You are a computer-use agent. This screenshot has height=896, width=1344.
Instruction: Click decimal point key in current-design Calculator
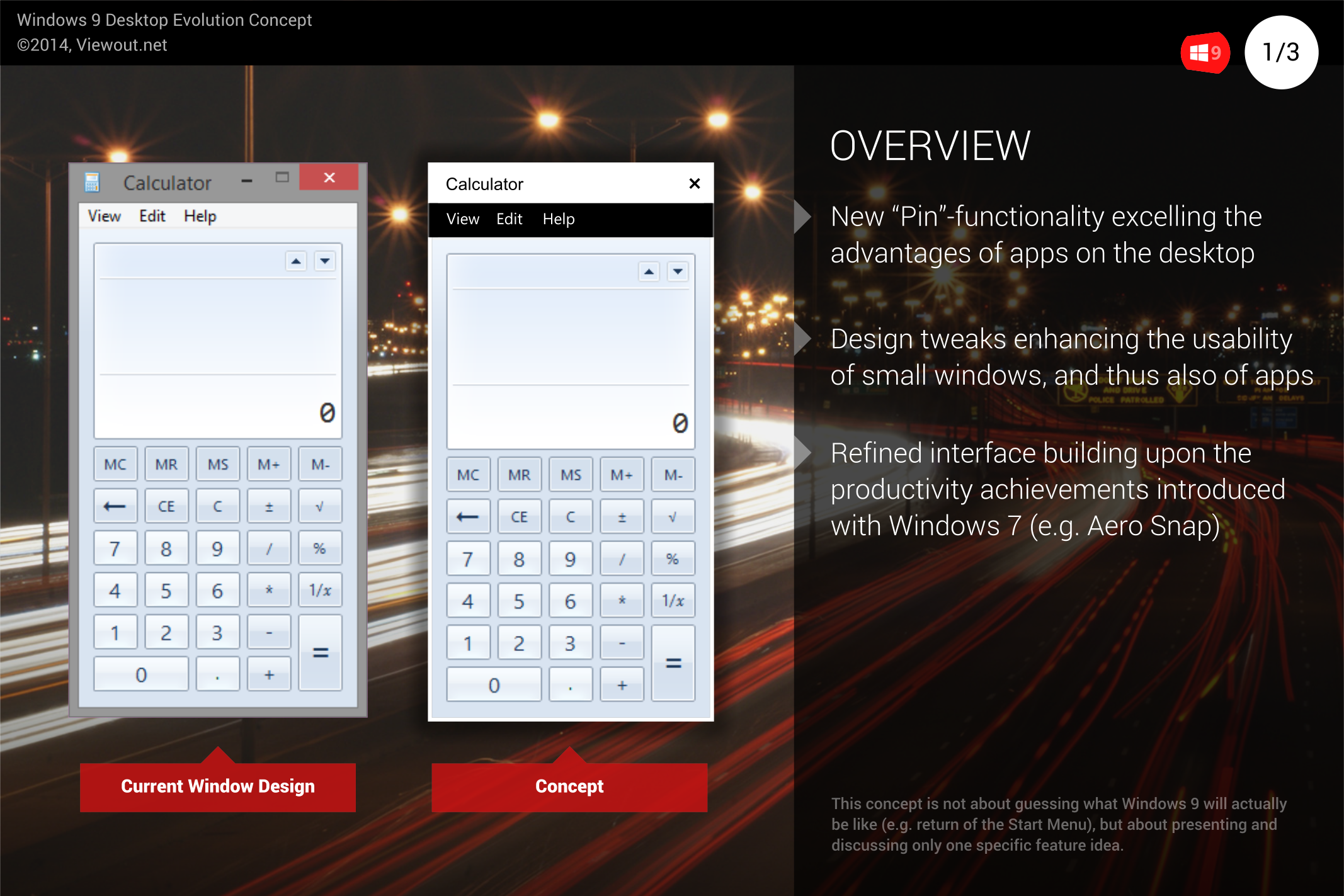(x=218, y=674)
